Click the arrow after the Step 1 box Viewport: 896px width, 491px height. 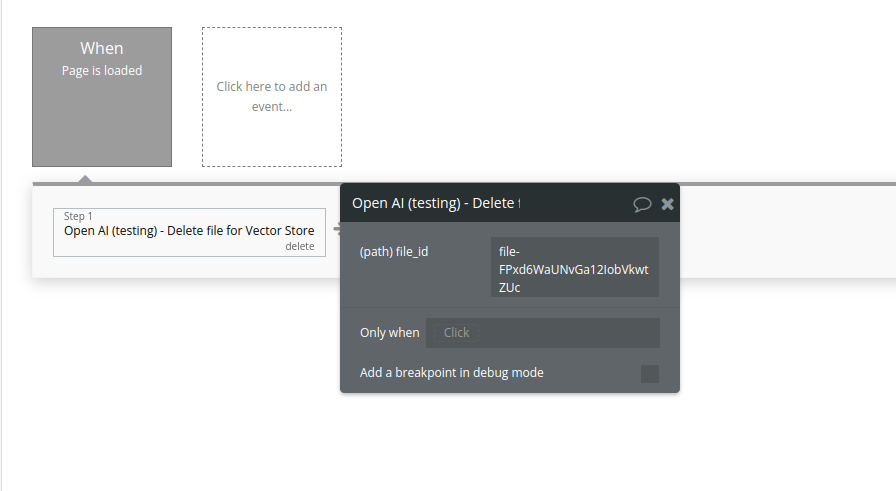click(x=336, y=231)
